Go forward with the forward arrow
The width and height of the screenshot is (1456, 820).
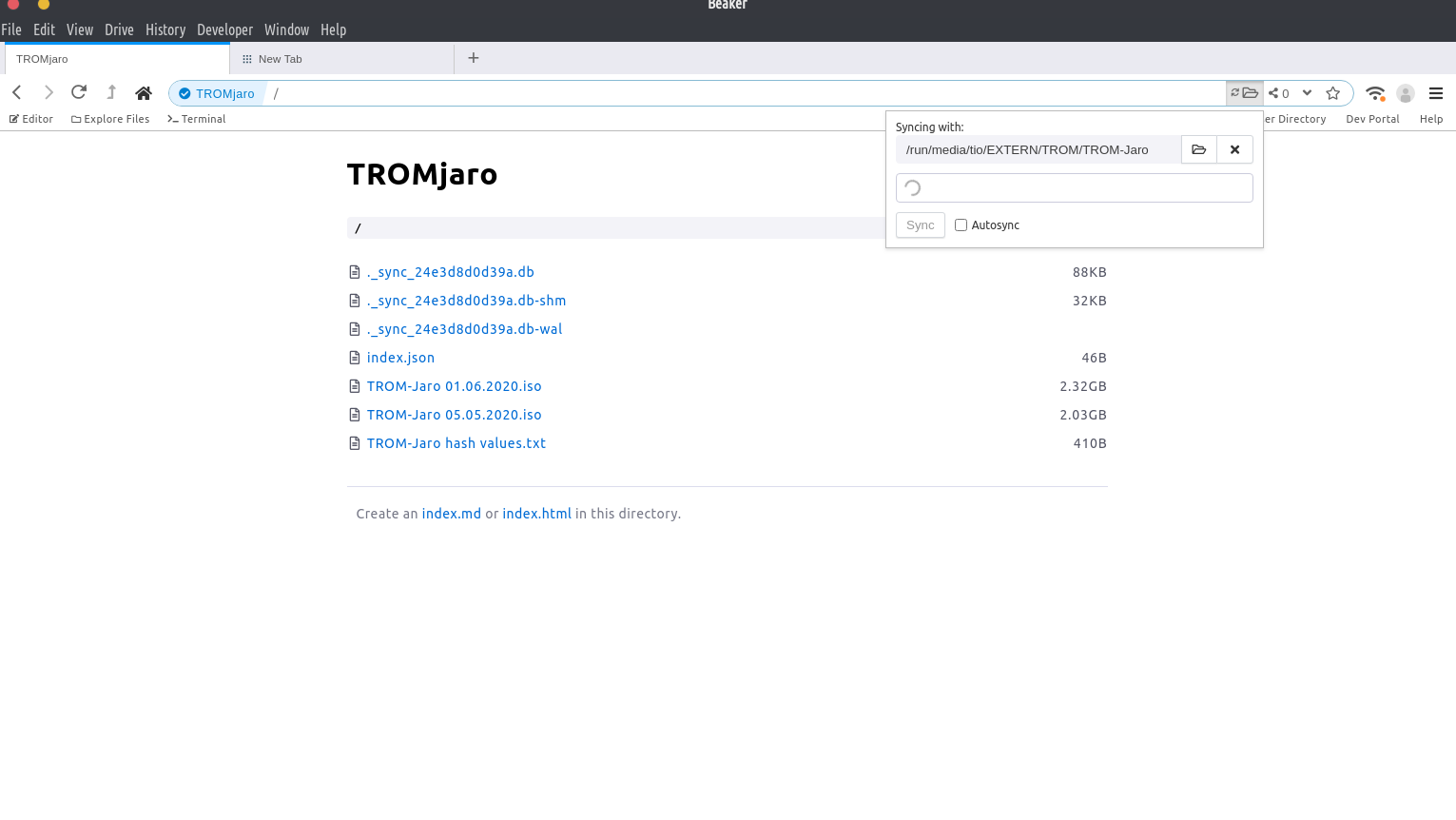(x=49, y=92)
